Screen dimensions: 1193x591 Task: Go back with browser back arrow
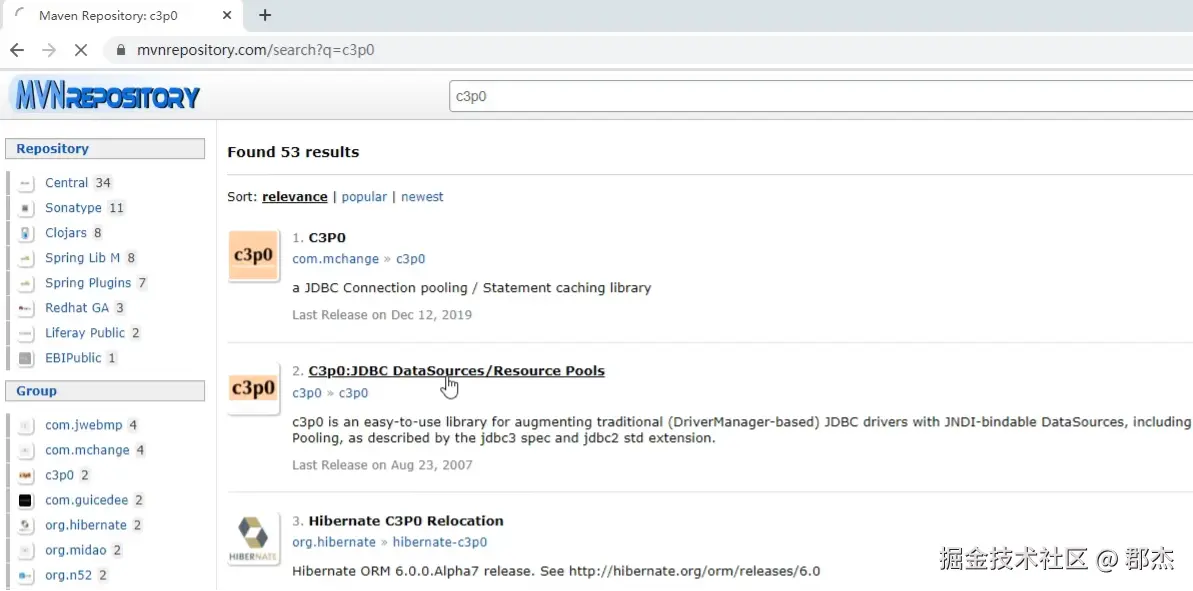point(17,50)
